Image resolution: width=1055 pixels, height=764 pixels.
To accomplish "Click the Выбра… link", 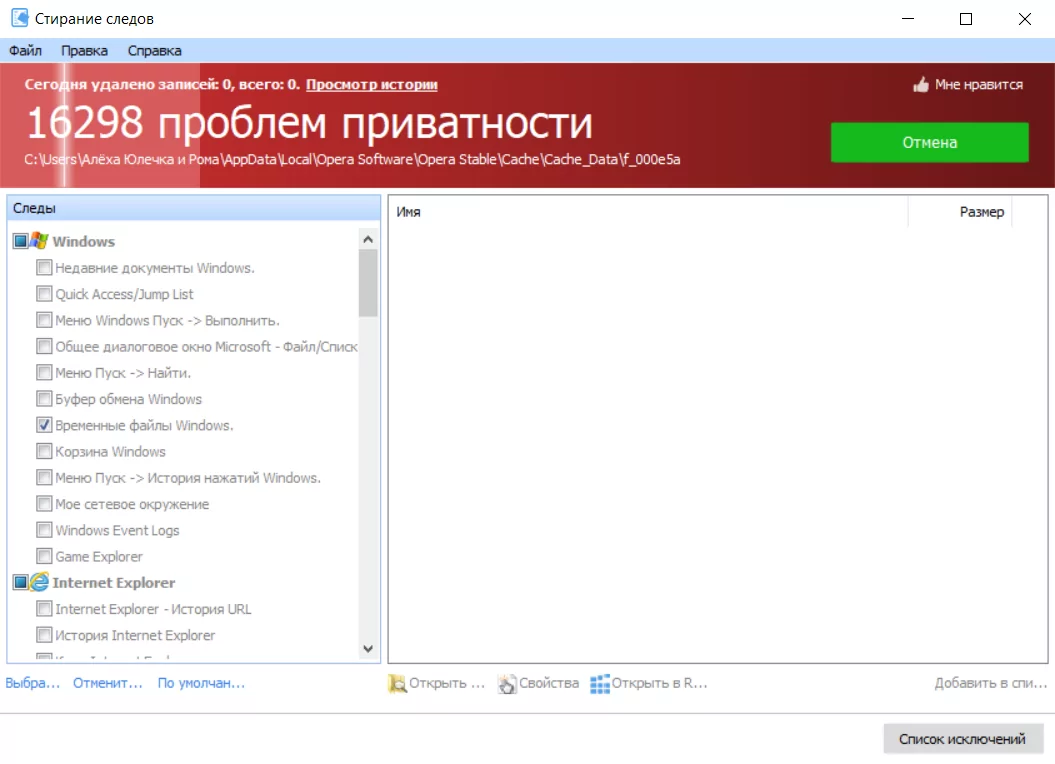I will (33, 683).
